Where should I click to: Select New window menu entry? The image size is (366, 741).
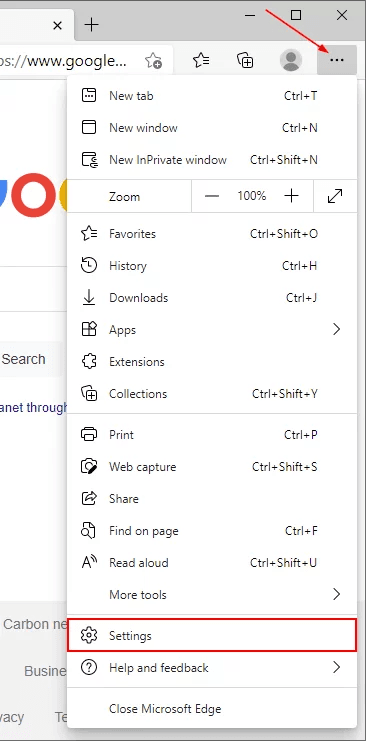click(x=212, y=128)
